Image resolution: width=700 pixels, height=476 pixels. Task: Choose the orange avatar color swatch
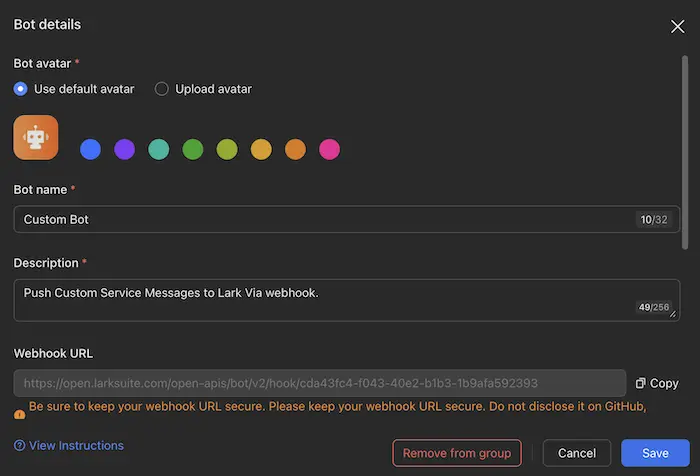[x=295, y=149]
